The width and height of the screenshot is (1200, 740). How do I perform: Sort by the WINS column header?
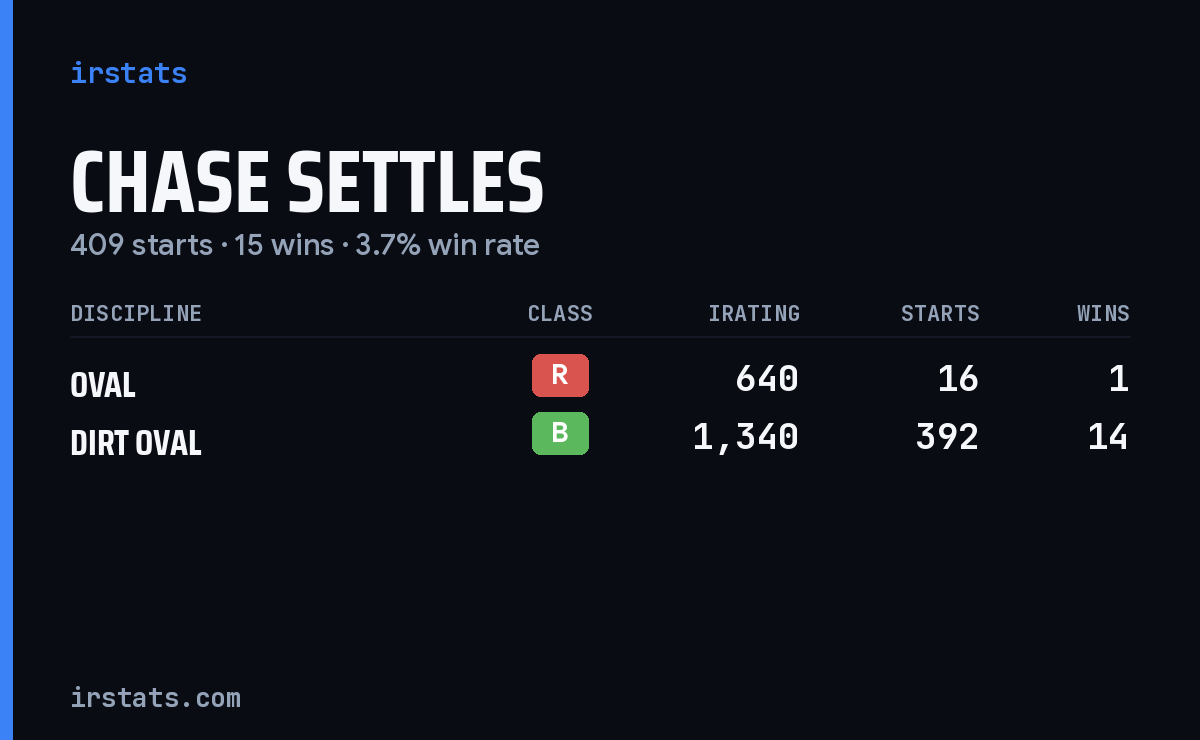(x=1103, y=313)
